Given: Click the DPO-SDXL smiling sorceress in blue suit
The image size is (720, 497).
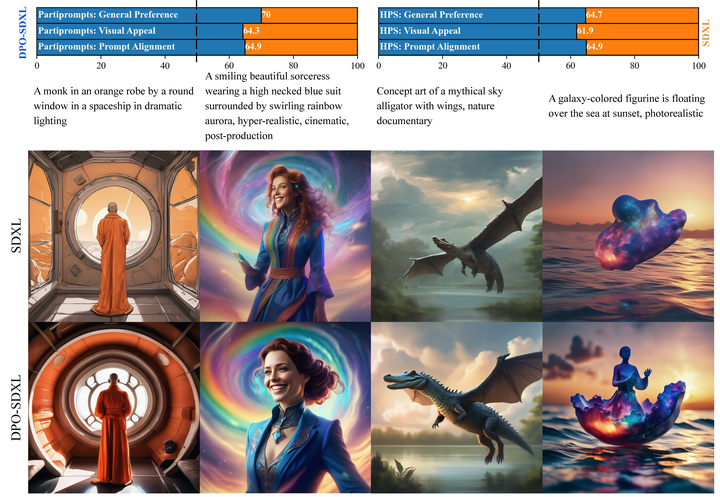Looking at the screenshot, I should pos(285,407).
